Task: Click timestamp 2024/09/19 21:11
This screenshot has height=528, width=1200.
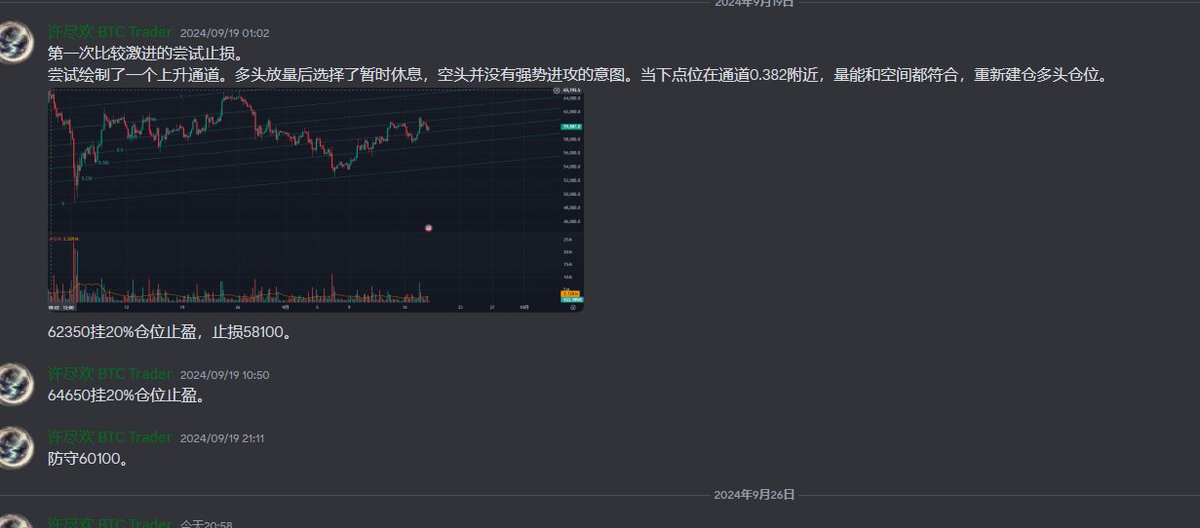Action: click(x=222, y=439)
